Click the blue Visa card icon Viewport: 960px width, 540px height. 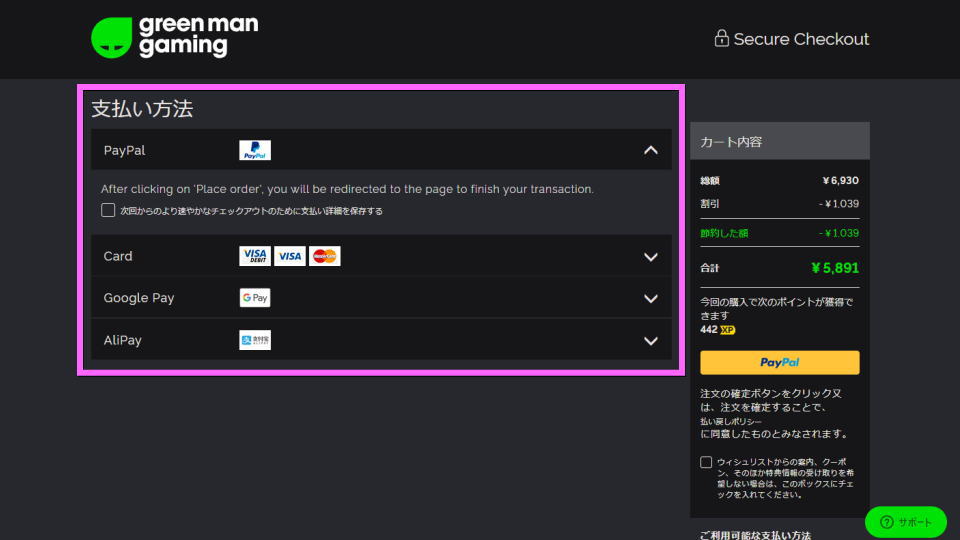coord(290,256)
